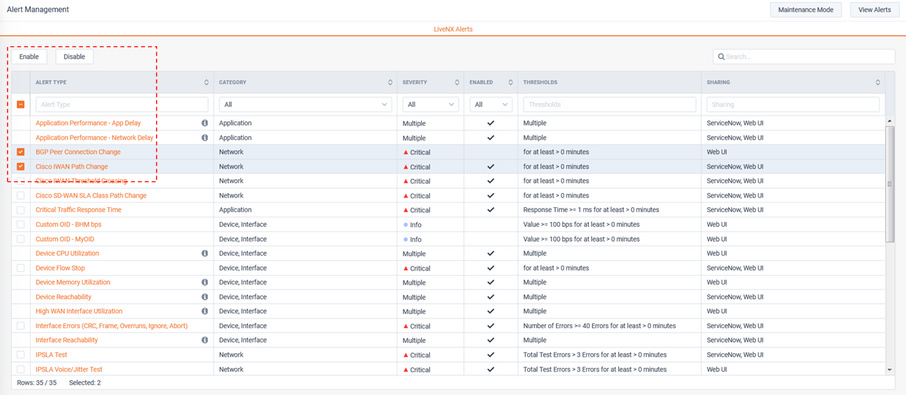Screen dimensions: 906x395
Task: Click info icon for Application Performance - App Delay
Action: tap(205, 123)
